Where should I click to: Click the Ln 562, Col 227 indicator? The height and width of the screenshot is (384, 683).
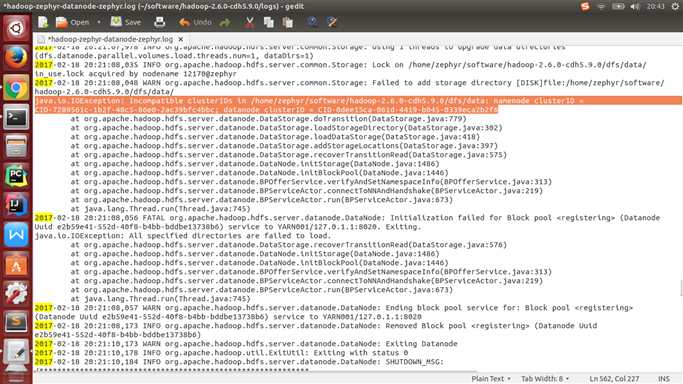pyautogui.click(x=614, y=379)
